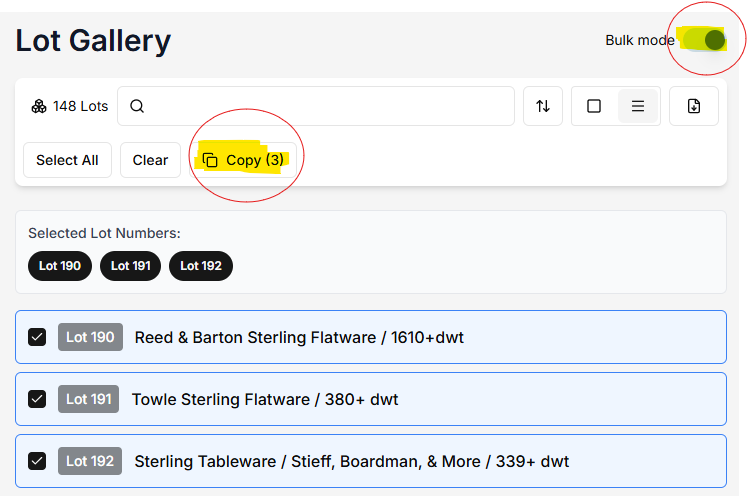Click the sort order arrows icon
The width and height of the screenshot is (747, 496).
tap(543, 106)
